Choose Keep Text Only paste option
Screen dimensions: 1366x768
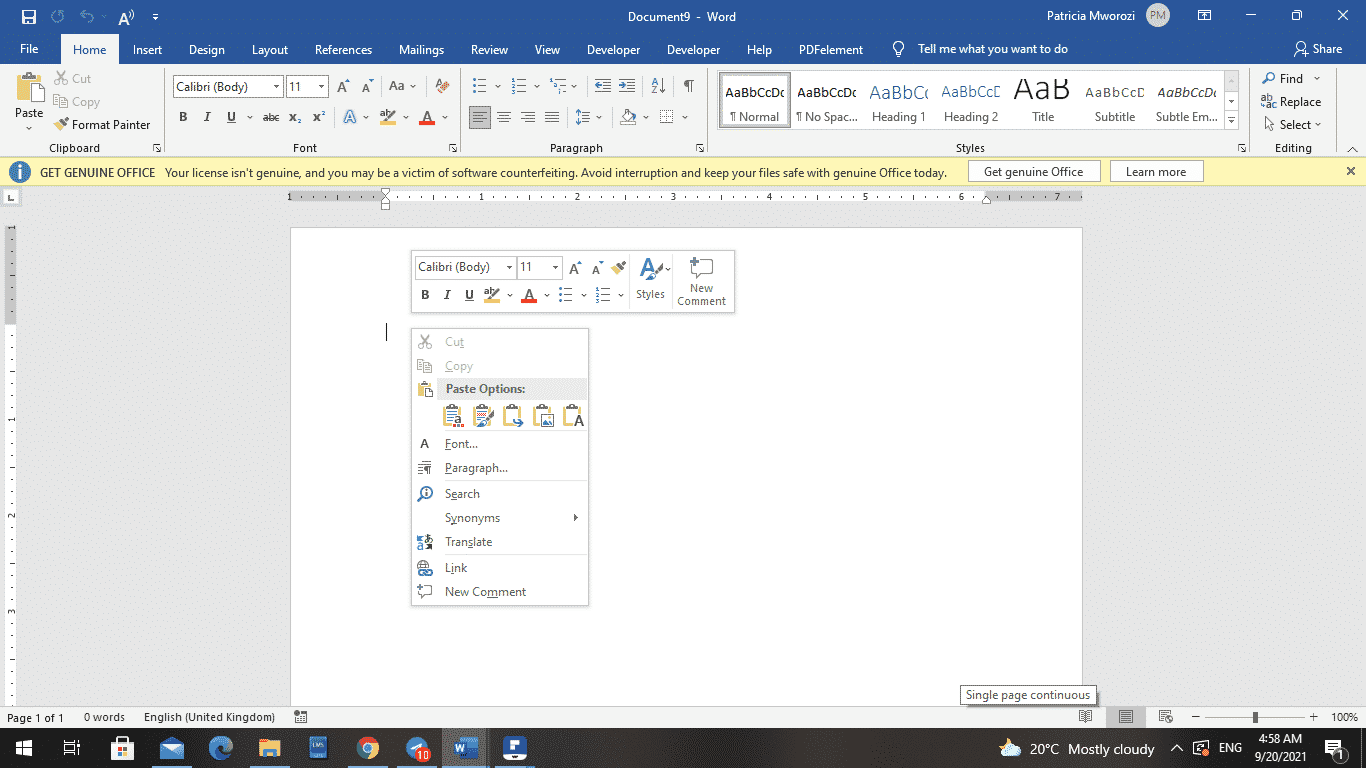pyautogui.click(x=575, y=415)
